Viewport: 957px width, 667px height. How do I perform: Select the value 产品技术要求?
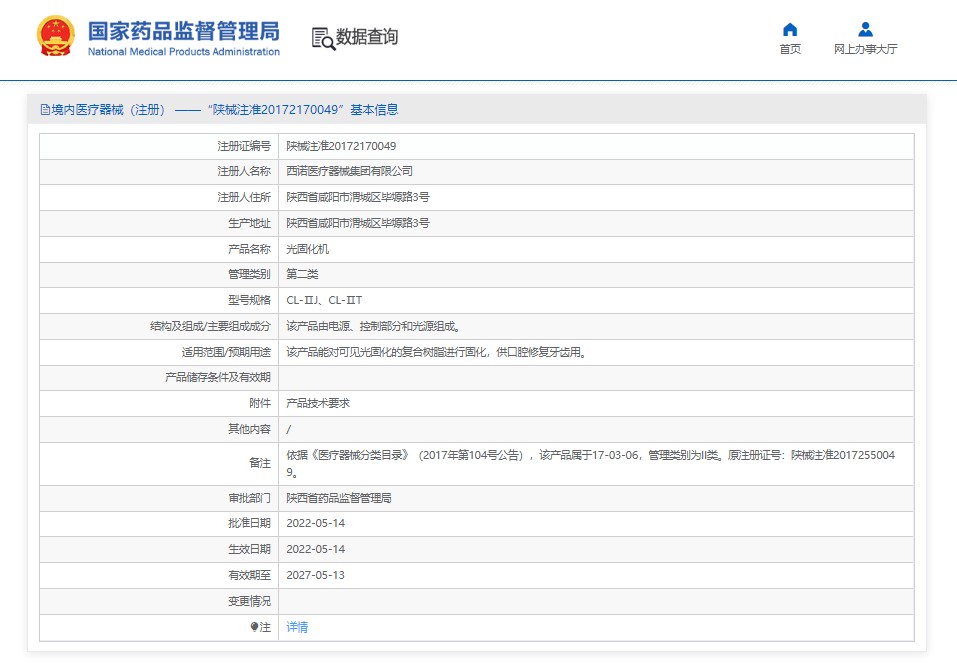319,403
